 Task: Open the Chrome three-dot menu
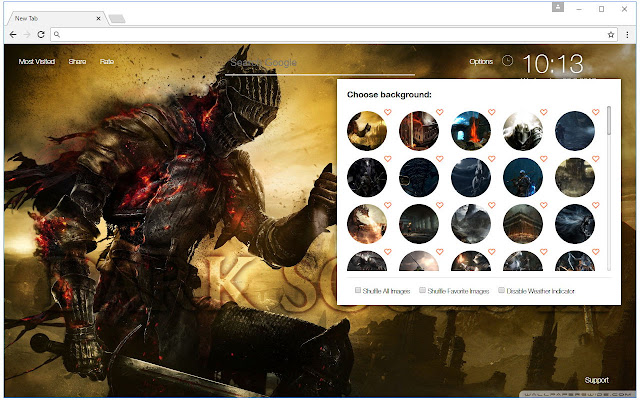627,35
